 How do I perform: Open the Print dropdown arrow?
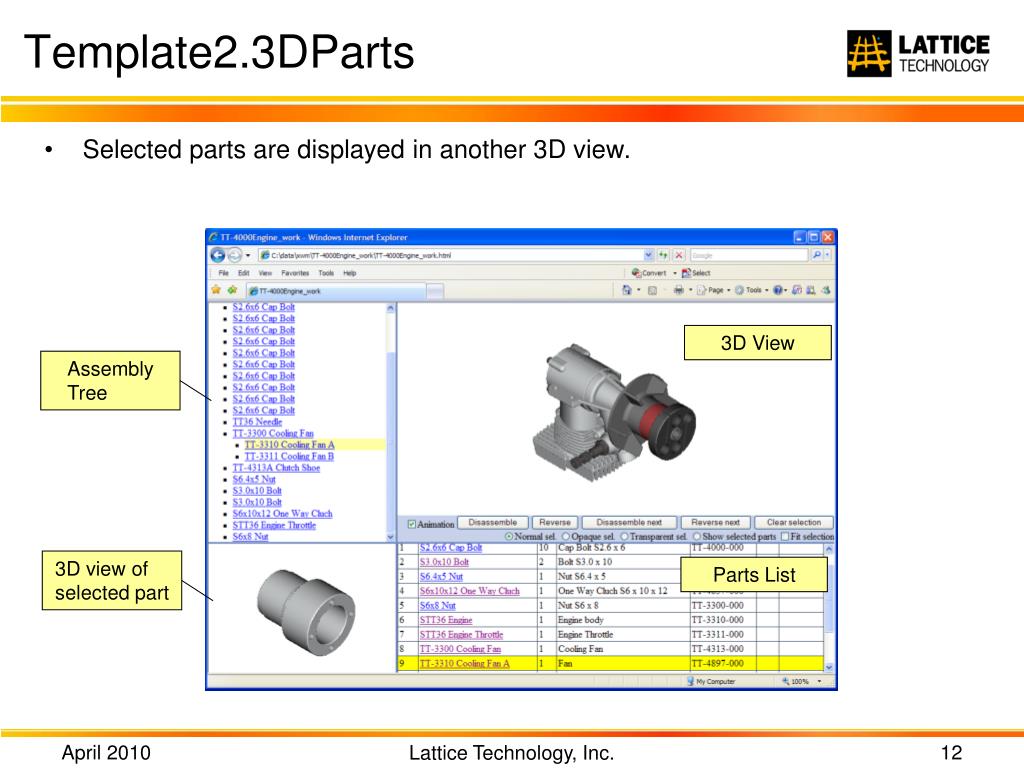pyautogui.click(x=690, y=290)
